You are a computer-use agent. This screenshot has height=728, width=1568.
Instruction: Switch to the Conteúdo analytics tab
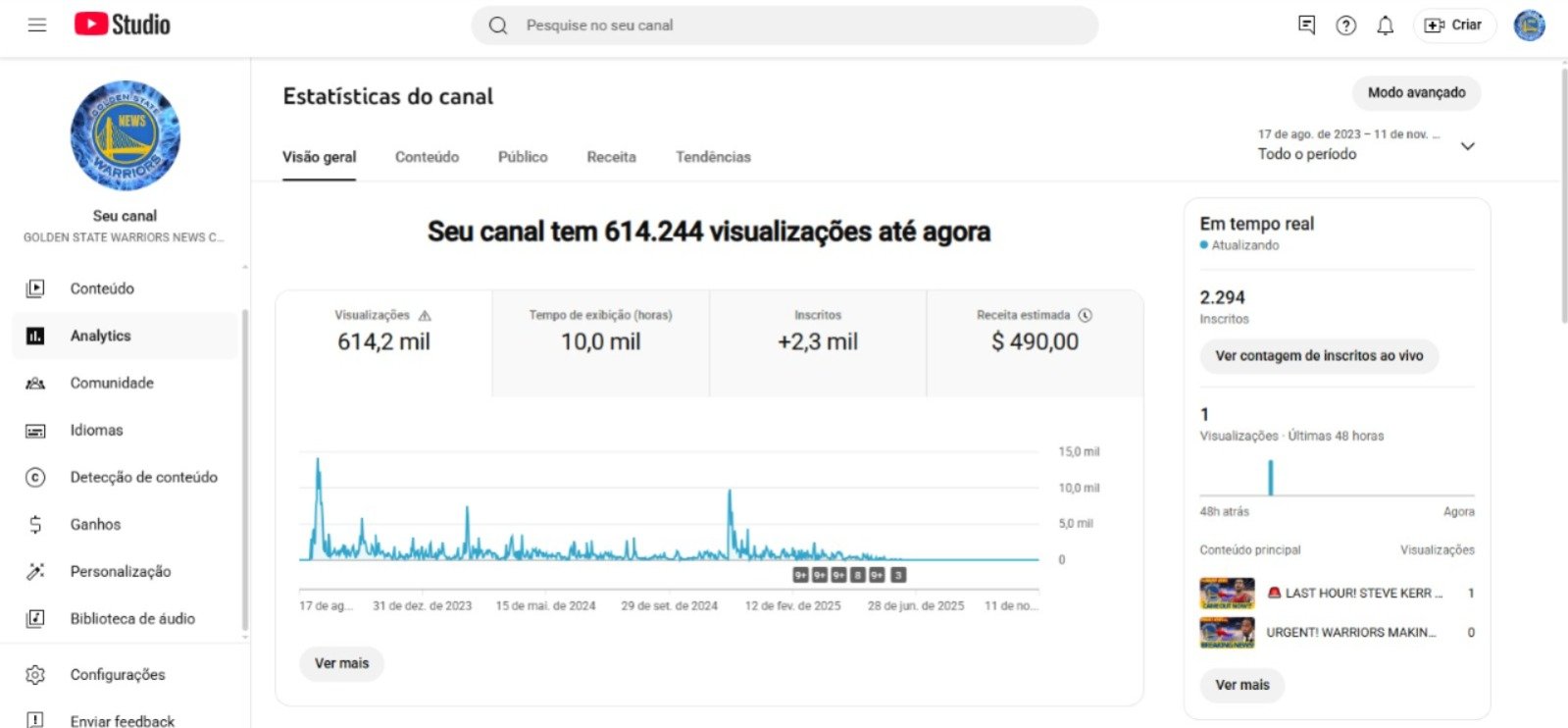[x=427, y=157]
